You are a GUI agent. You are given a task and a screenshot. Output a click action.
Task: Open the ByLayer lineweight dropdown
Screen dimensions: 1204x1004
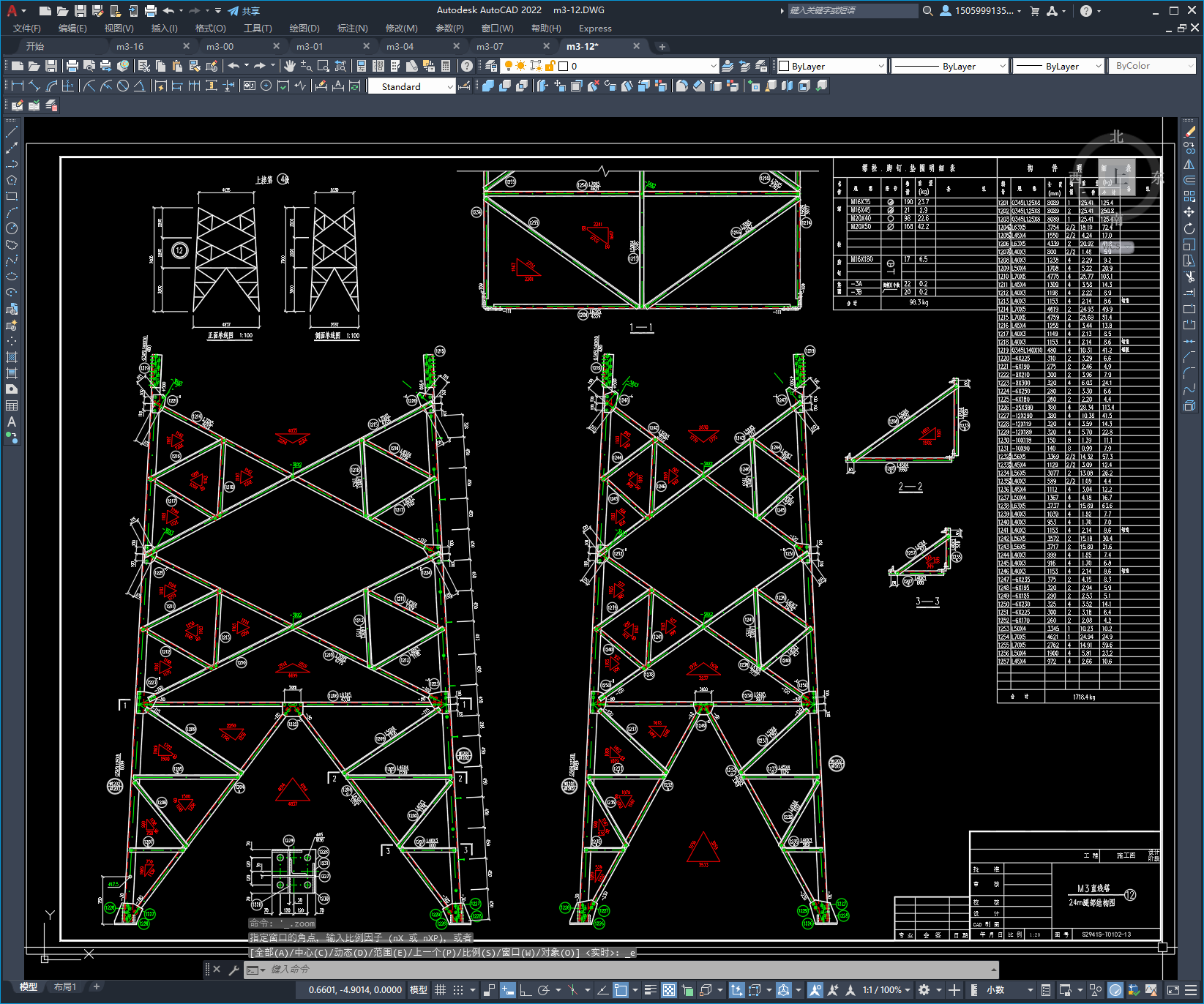tap(1058, 66)
